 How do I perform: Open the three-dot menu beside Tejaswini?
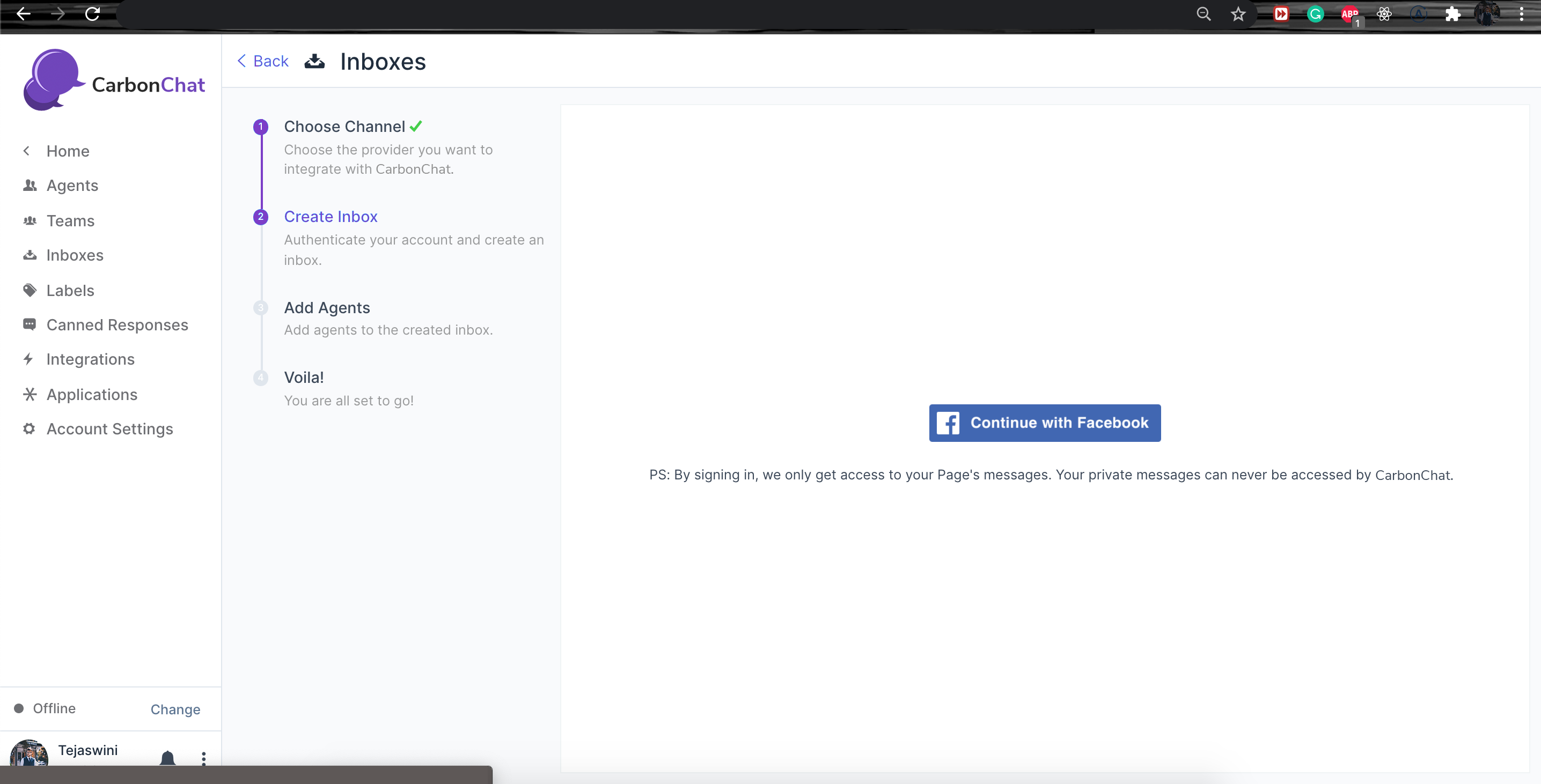click(204, 758)
